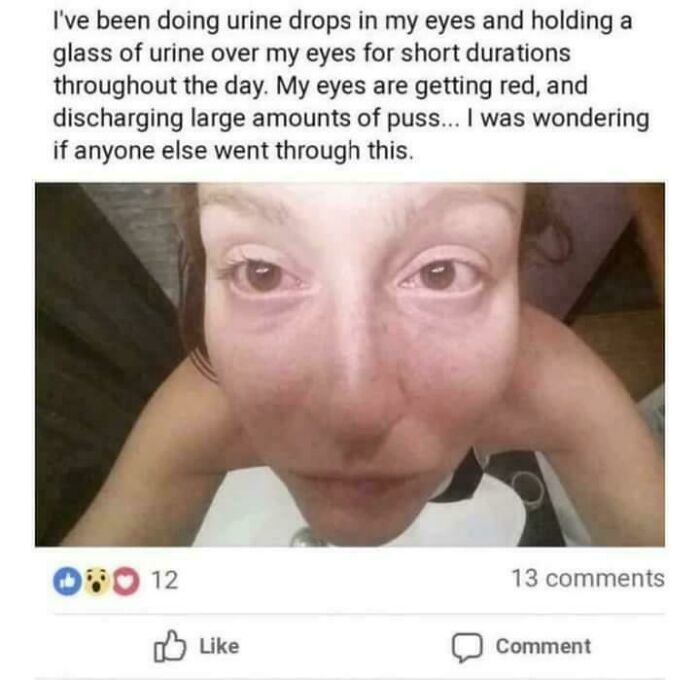This screenshot has height=680, width=700.
Task: Tap the Comment button label
Action: point(543,646)
